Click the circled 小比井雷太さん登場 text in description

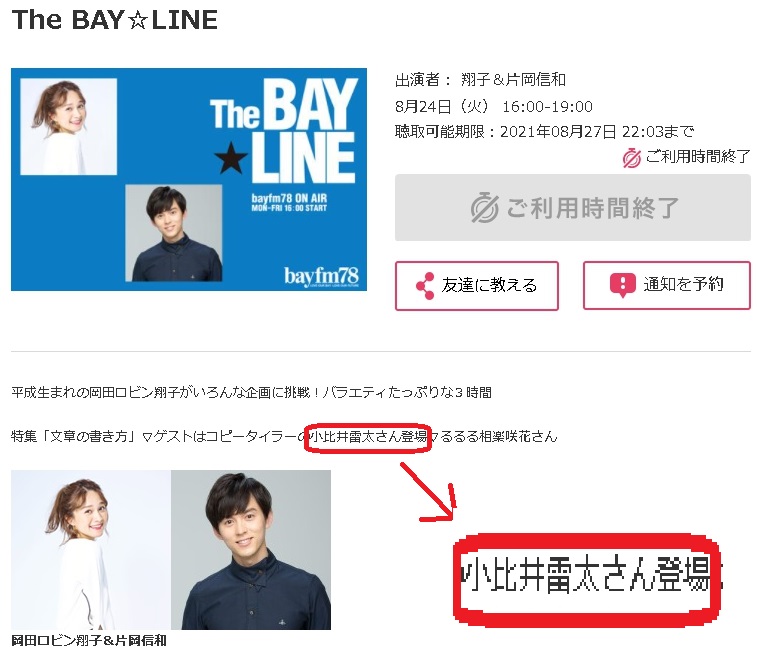coord(367,437)
